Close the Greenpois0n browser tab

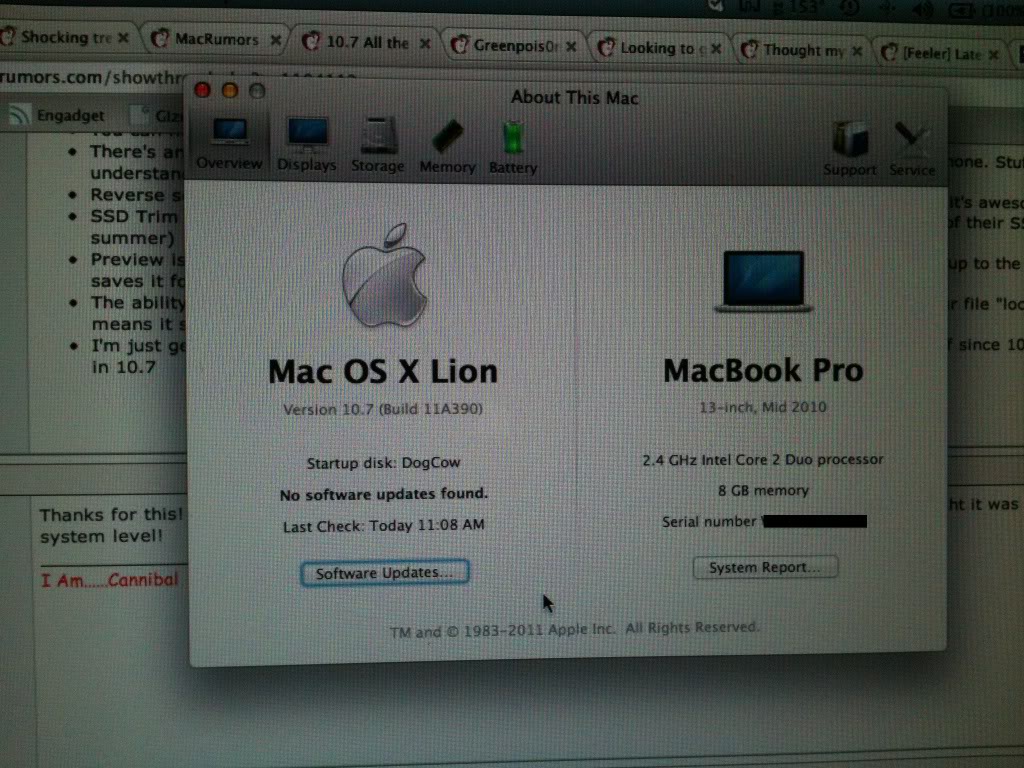(571, 46)
